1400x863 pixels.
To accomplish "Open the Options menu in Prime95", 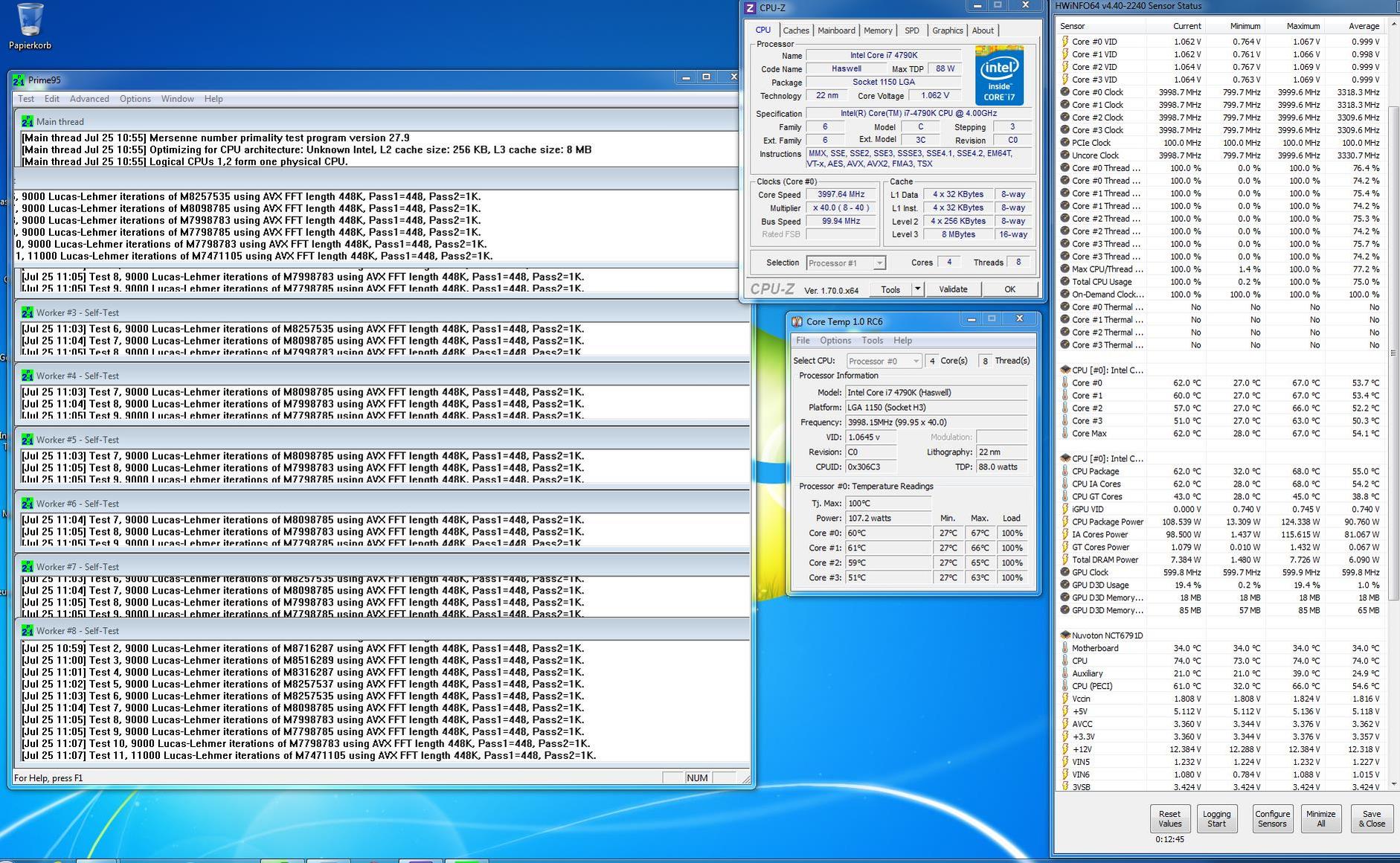I will 135,99.
